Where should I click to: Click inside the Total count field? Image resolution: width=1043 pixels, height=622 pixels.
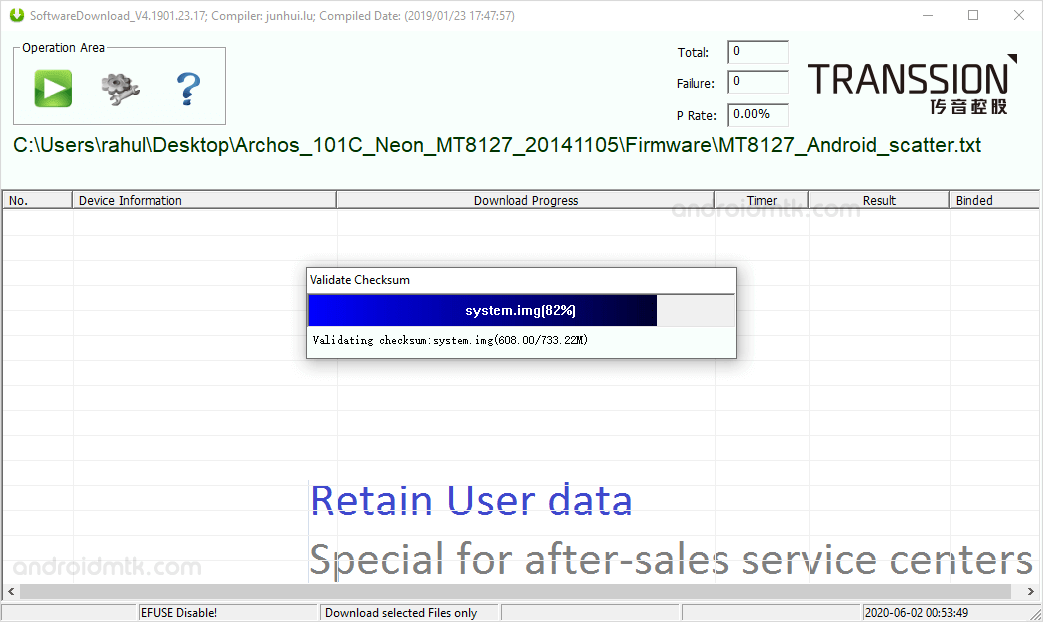point(756,51)
